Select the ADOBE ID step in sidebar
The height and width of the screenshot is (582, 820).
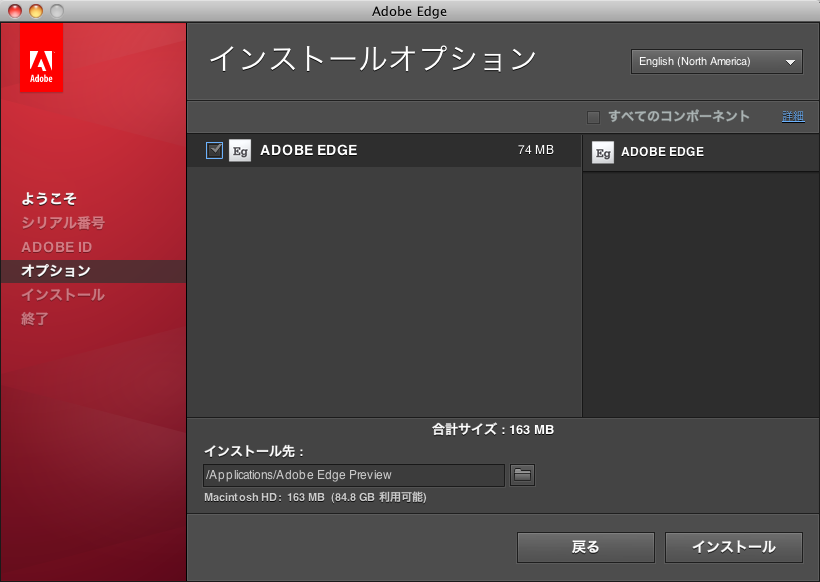tap(56, 247)
